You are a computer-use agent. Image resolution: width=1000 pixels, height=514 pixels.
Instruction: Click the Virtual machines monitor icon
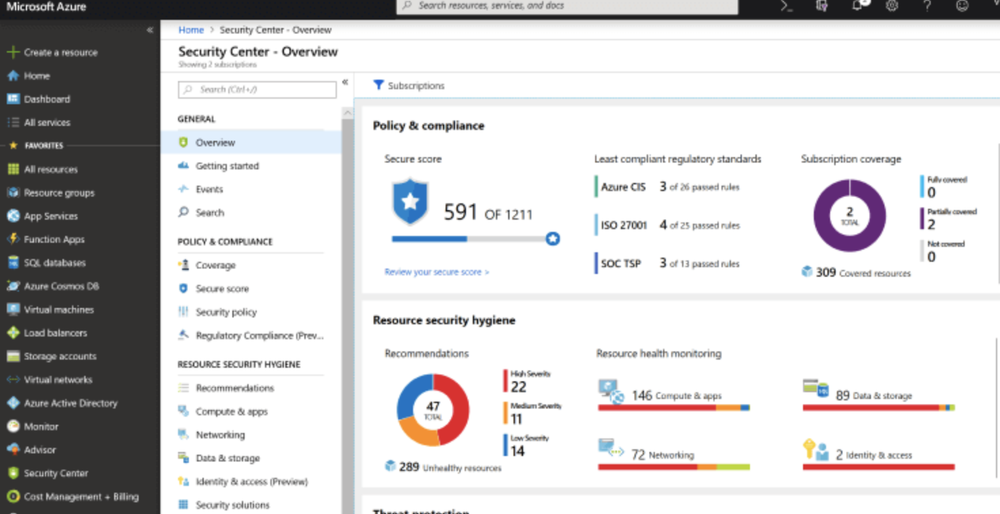click(13, 309)
